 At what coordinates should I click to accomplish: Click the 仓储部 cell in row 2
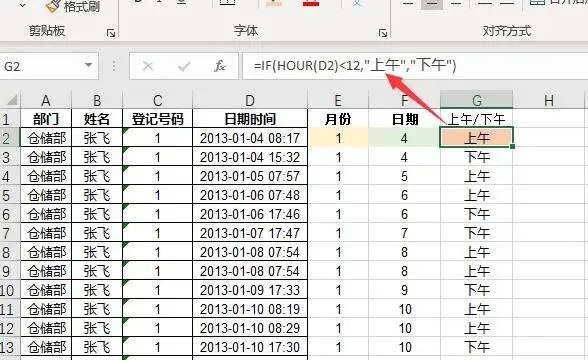point(46,138)
